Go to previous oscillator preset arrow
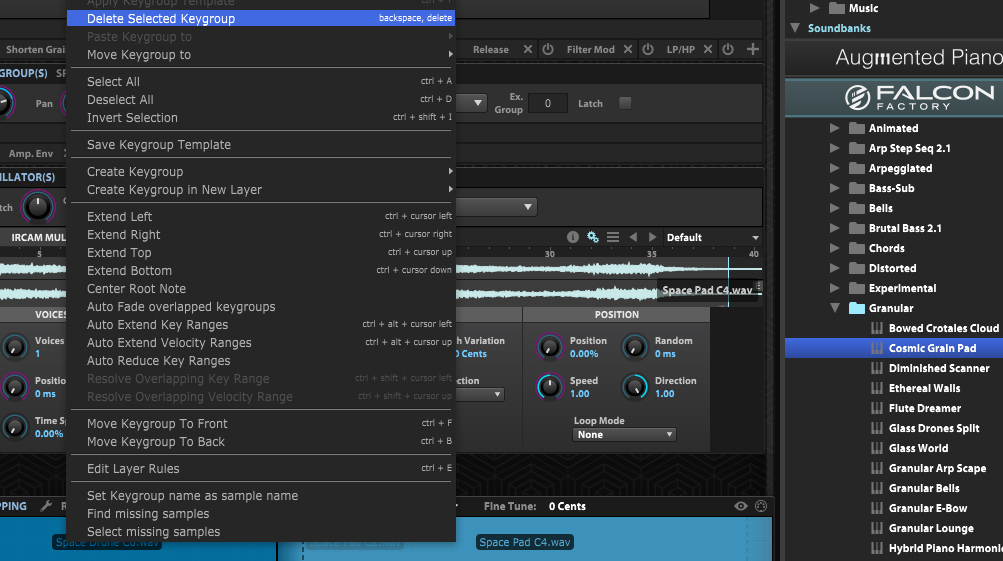 click(633, 237)
